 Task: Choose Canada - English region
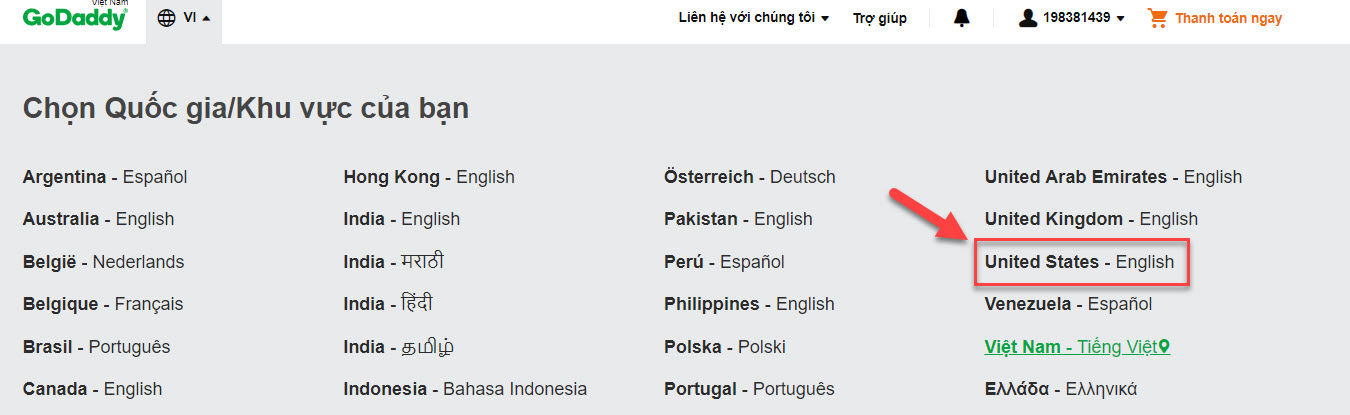pyautogui.click(x=92, y=389)
